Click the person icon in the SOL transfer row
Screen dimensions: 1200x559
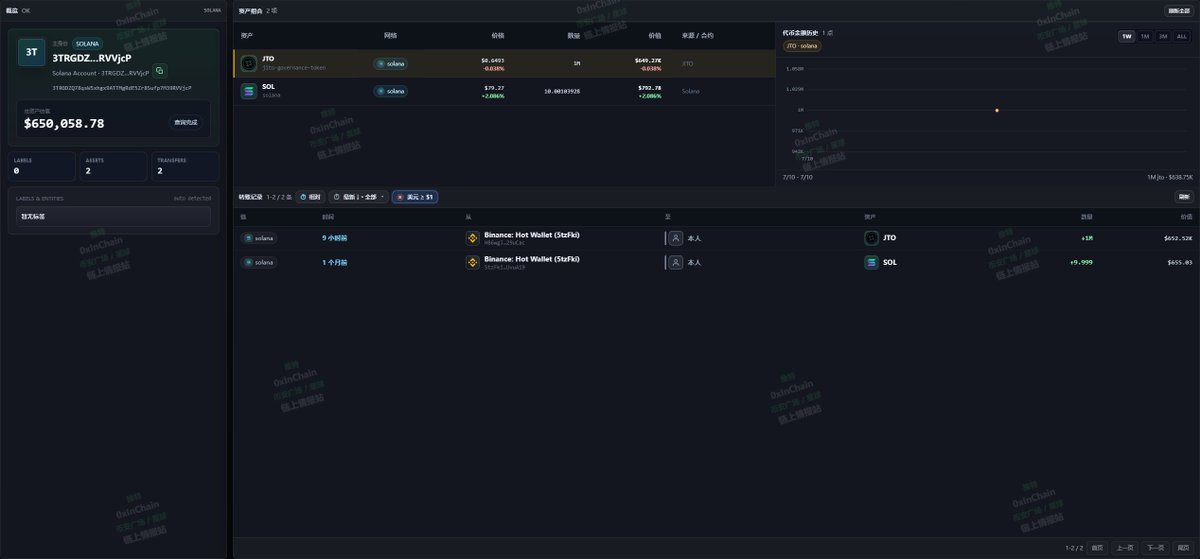(x=677, y=262)
